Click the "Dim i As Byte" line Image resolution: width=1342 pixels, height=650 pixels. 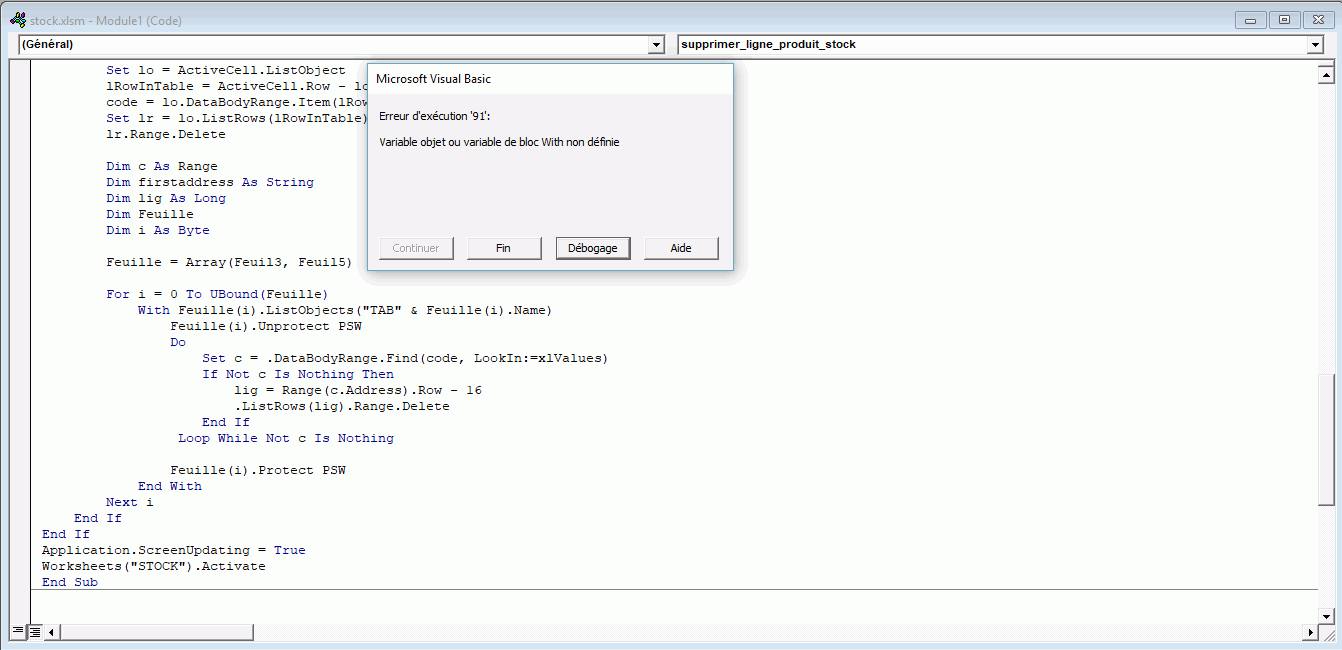tap(158, 230)
